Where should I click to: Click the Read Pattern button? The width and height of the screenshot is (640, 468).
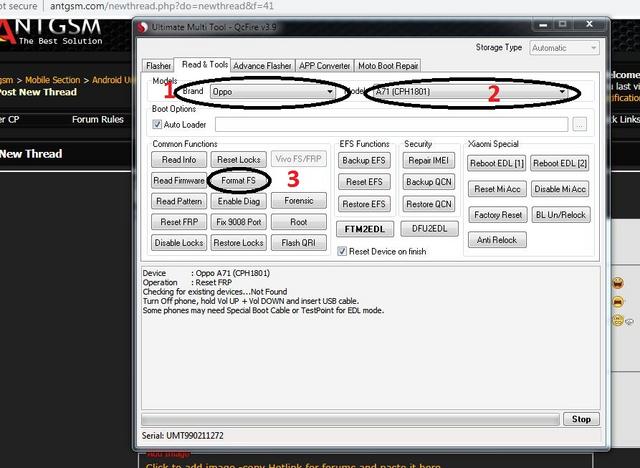point(179,201)
